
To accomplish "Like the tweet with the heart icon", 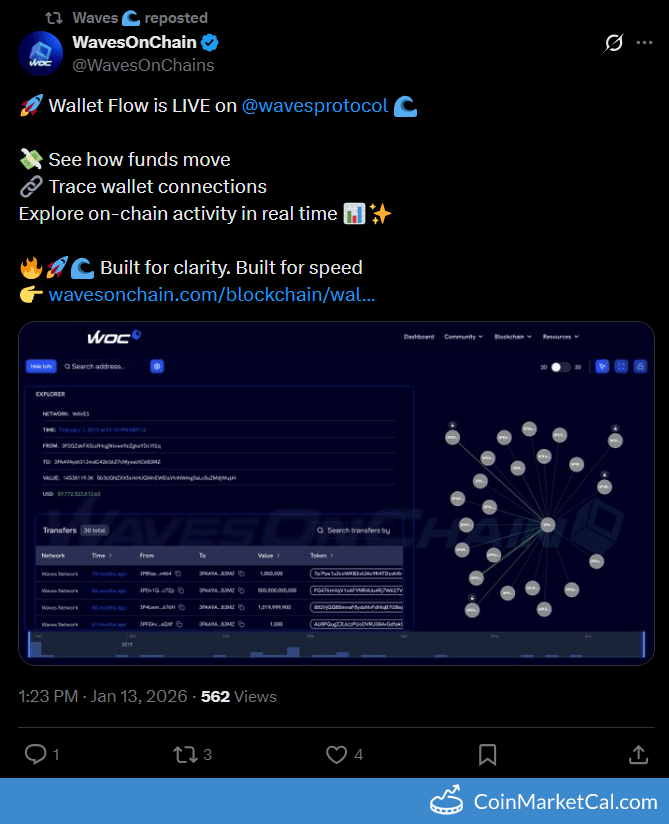I will click(x=337, y=754).
